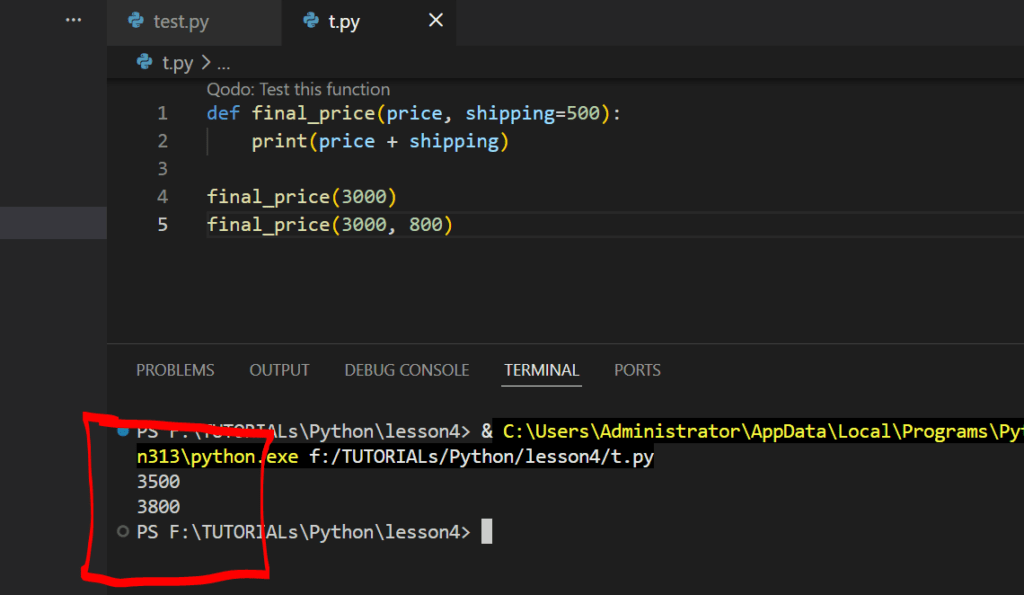The height and width of the screenshot is (595, 1024).
Task: Select the TERMINAL panel tab
Action: pos(541,370)
